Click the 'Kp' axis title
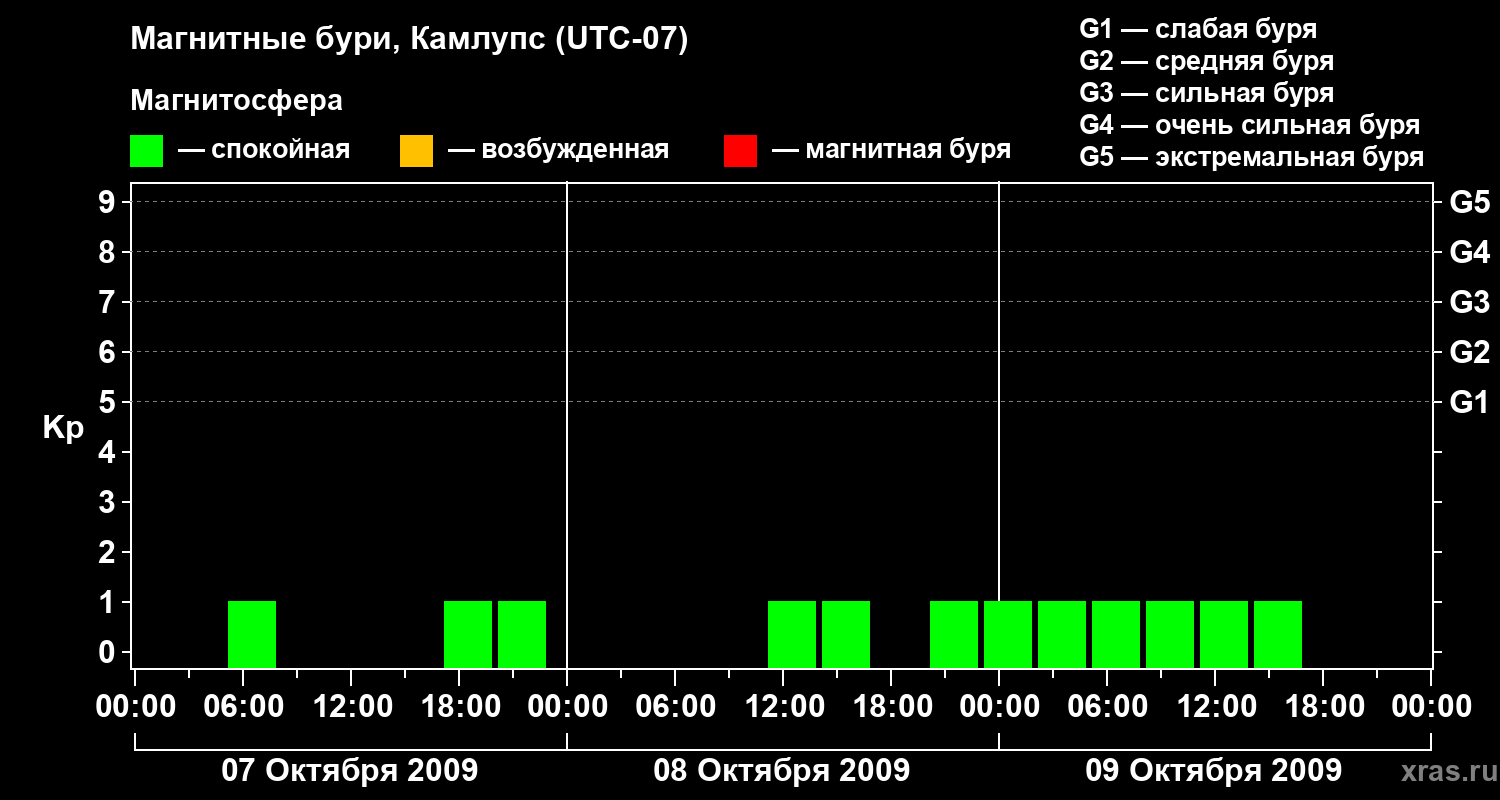1500x800 pixels. (63, 428)
